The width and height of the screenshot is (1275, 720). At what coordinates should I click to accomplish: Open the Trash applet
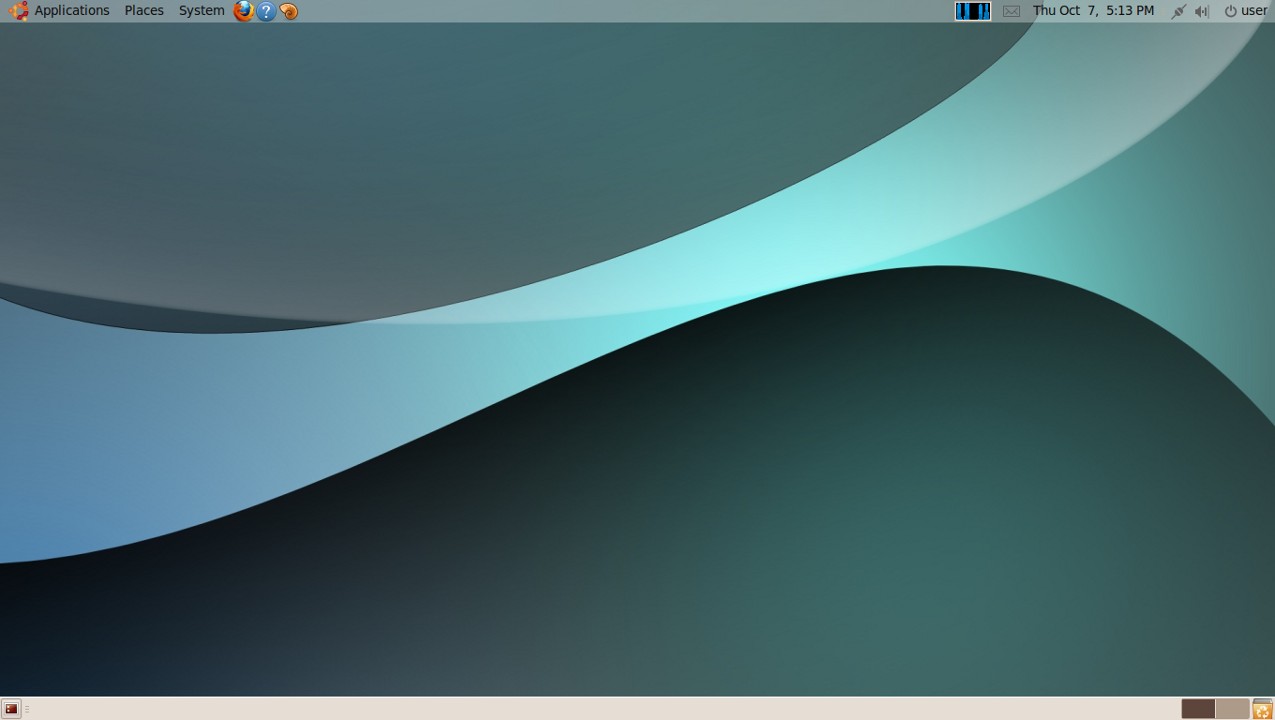[1262, 709]
